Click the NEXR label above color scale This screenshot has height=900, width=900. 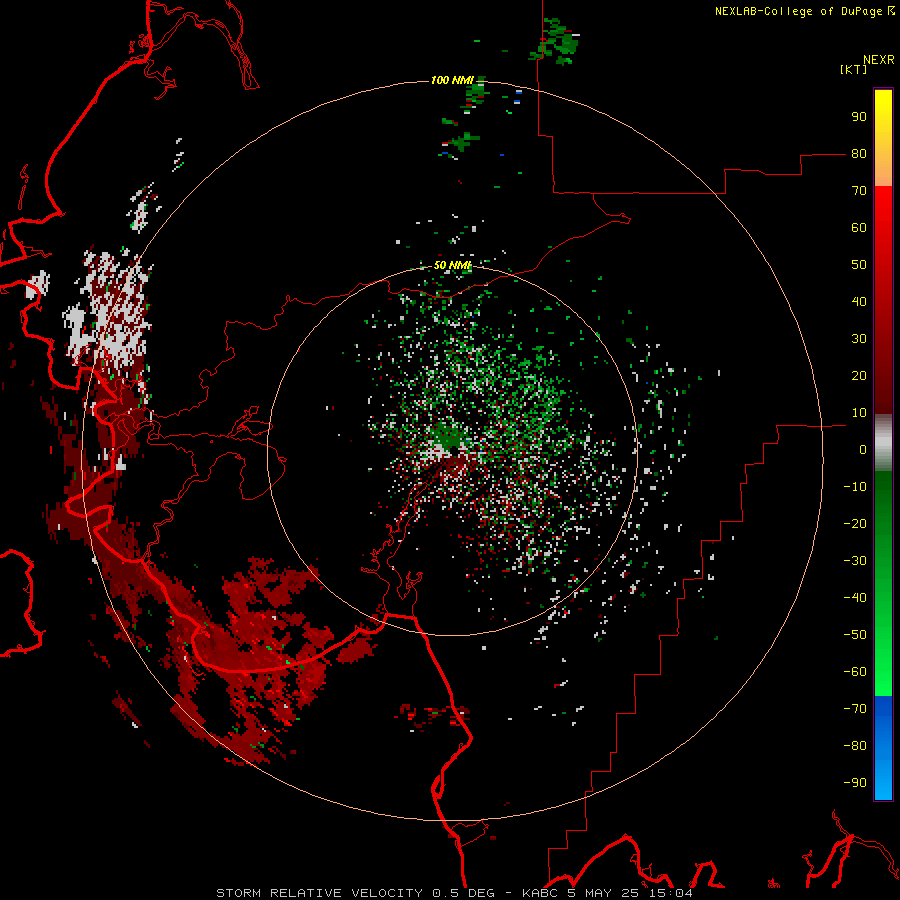[x=879, y=60]
